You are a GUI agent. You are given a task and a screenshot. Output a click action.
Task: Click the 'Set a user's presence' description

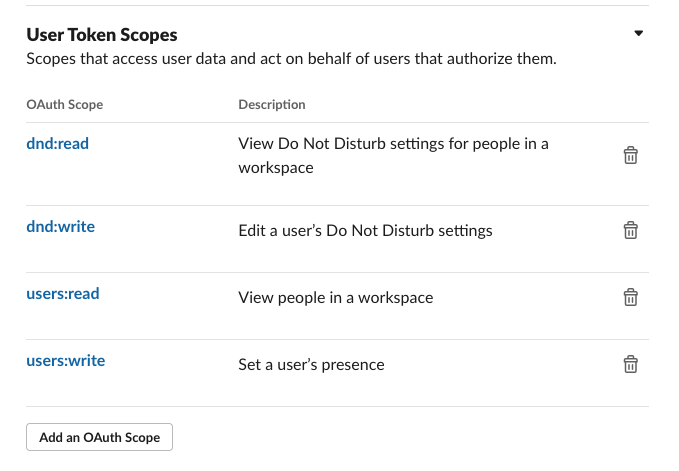coord(311,364)
